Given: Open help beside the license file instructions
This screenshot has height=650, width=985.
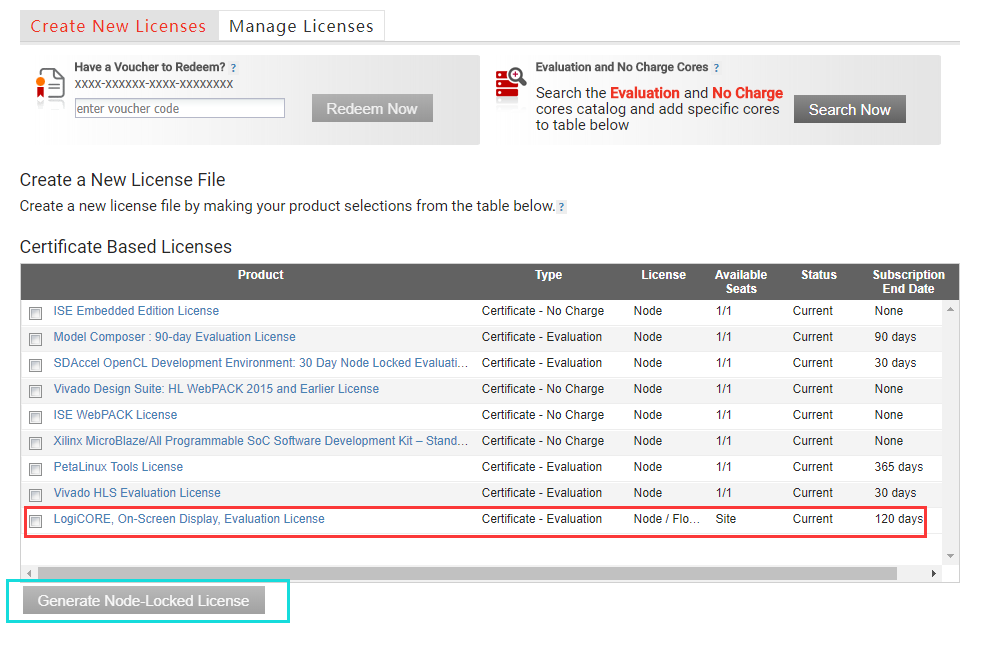Looking at the screenshot, I should click(x=561, y=206).
